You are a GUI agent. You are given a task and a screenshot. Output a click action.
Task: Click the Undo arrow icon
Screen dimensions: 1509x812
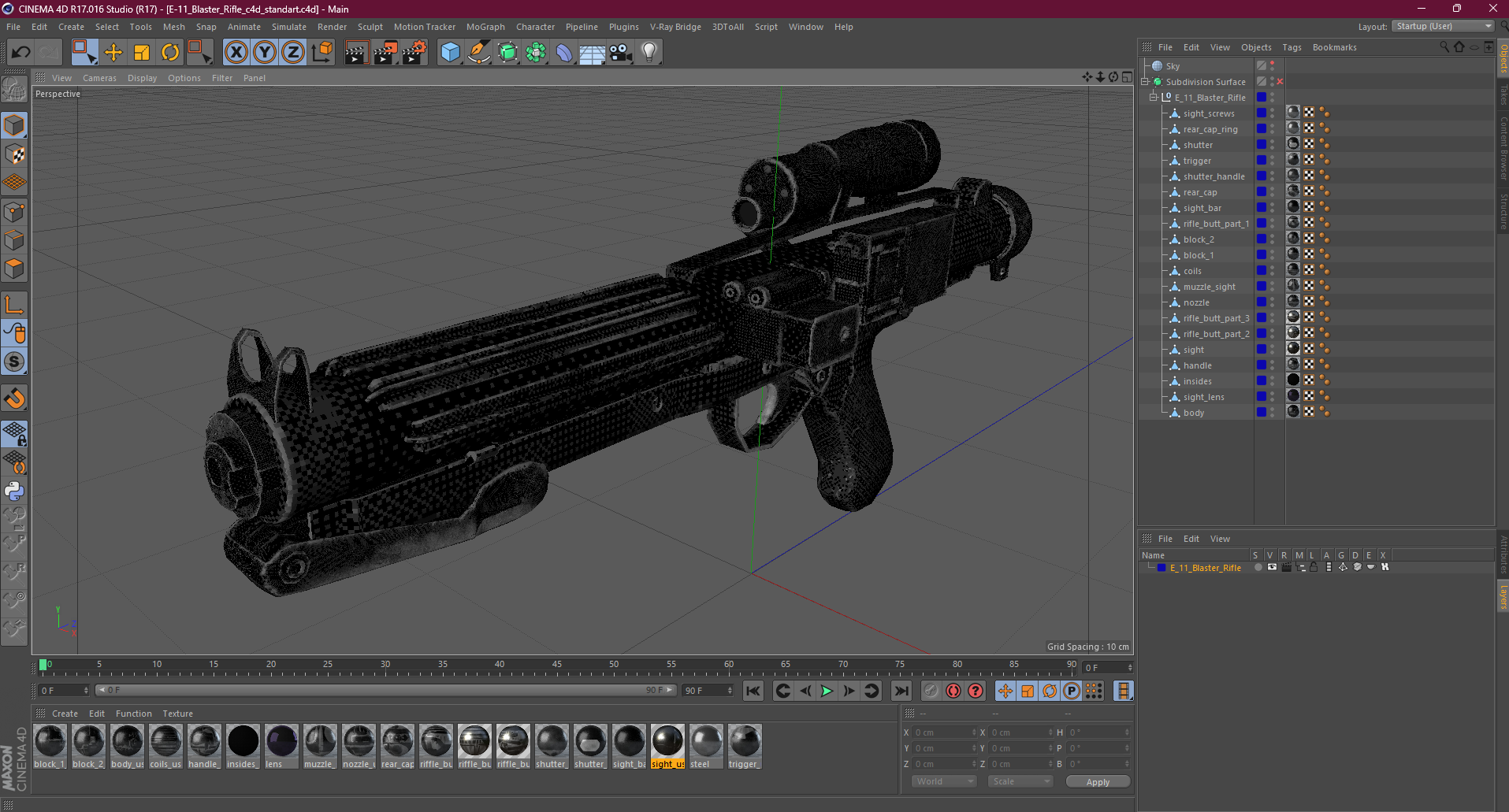pos(21,53)
